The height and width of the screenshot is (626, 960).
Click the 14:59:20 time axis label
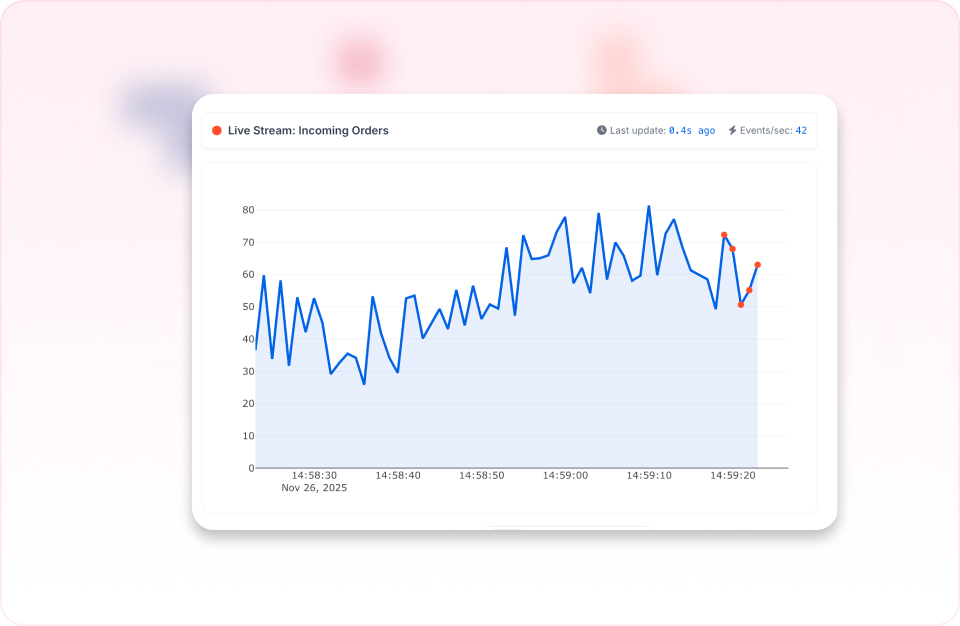coord(733,476)
